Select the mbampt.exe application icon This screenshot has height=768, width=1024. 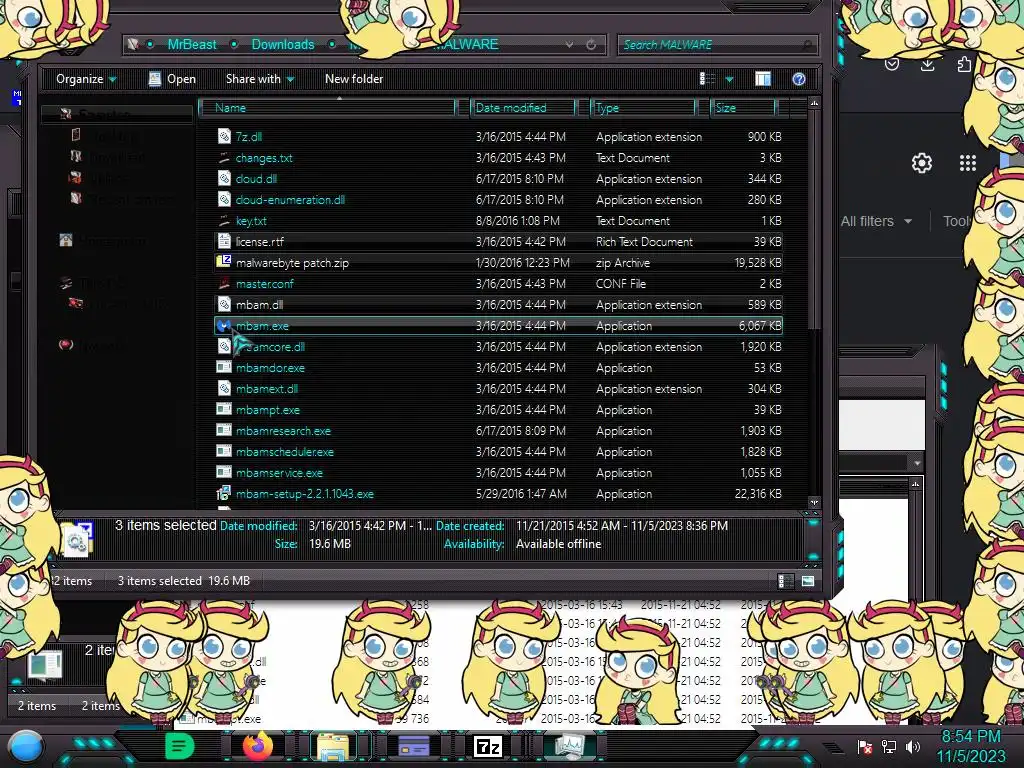224,409
